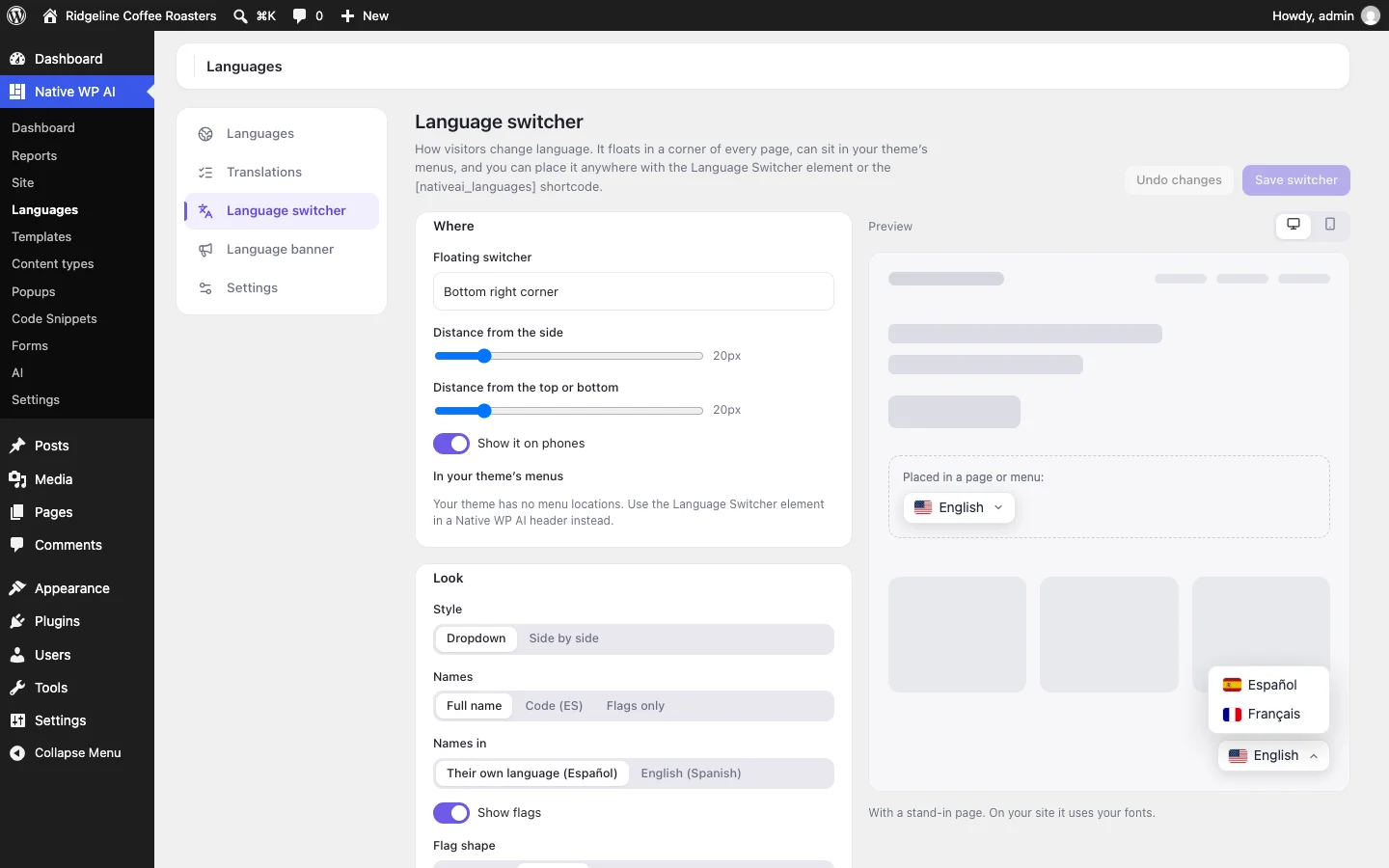Click the Pages icon in sidebar
Viewport: 1389px width, 868px height.
pos(17,512)
